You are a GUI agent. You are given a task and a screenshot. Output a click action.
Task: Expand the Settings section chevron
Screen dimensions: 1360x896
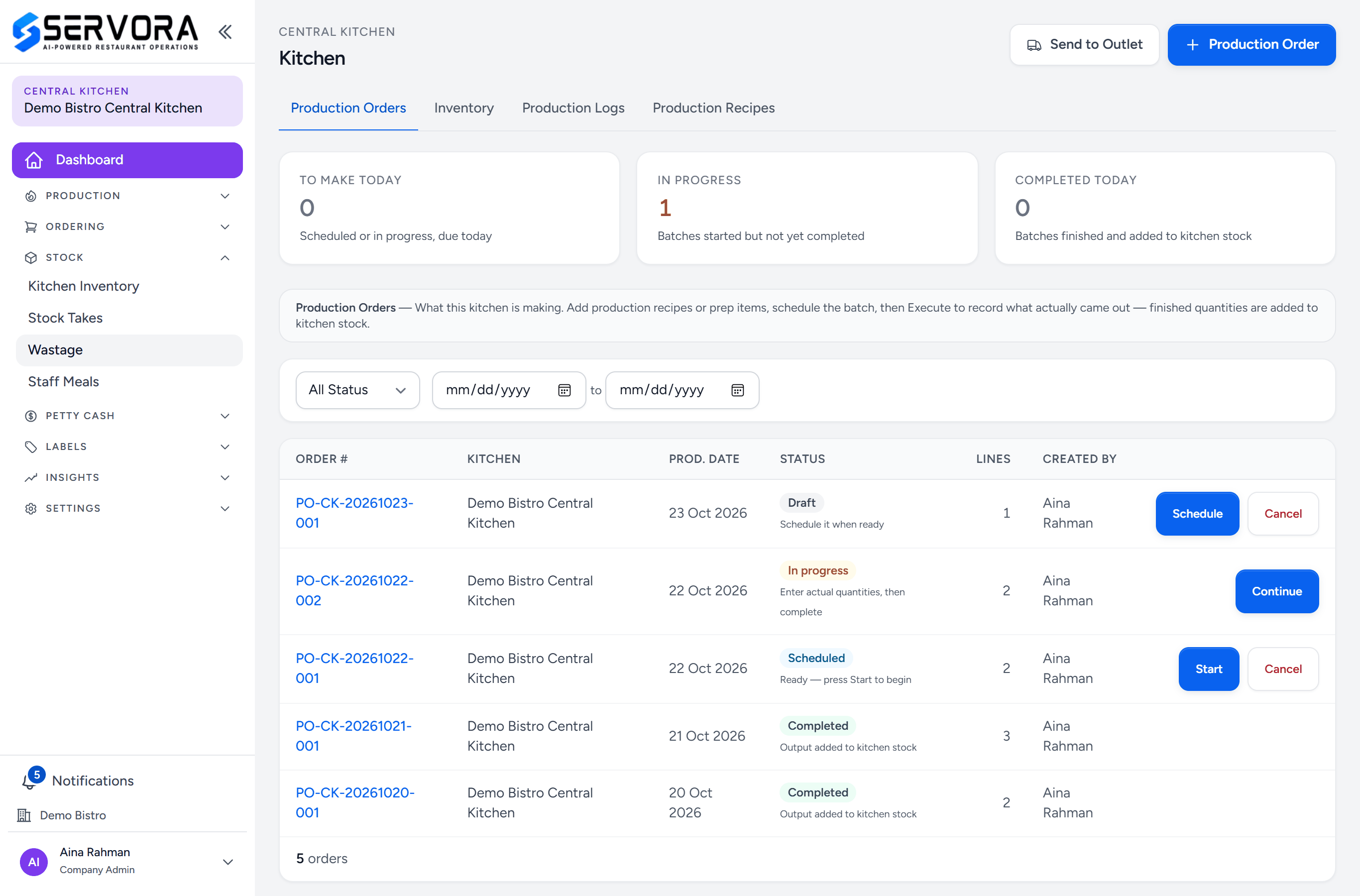(225, 509)
